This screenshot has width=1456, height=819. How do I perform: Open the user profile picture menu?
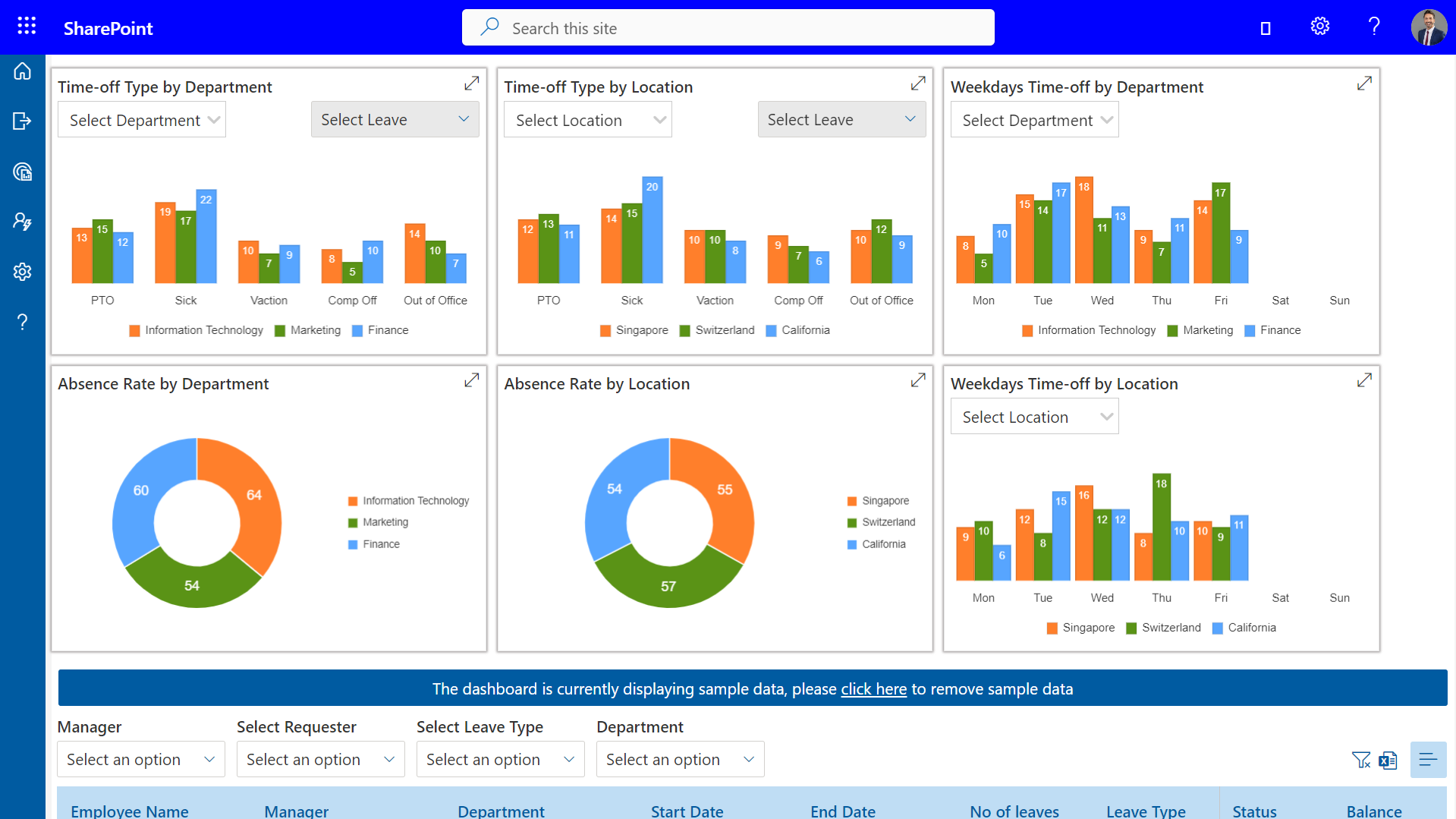[1429, 27]
